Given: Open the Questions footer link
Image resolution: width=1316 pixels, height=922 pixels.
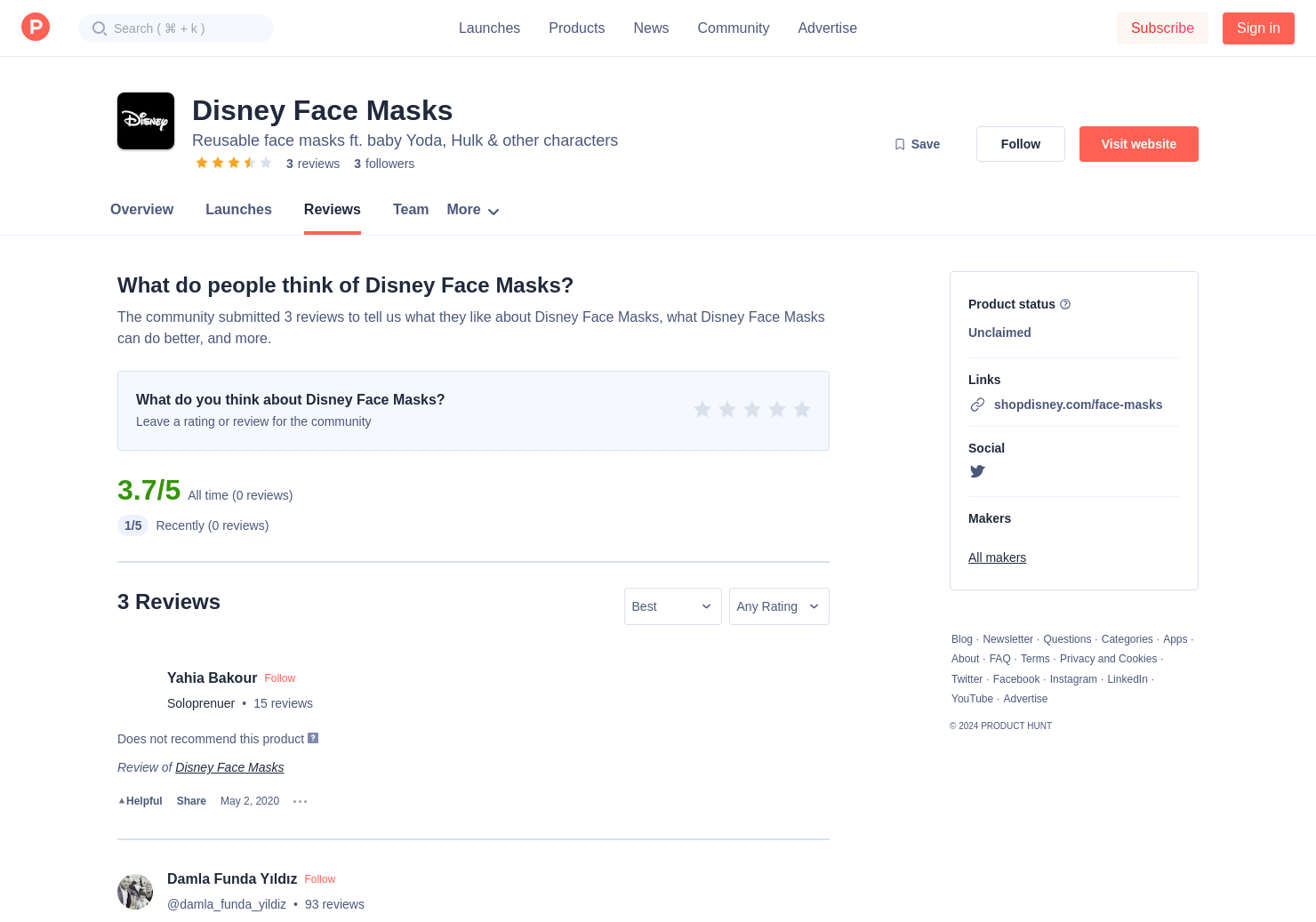Looking at the screenshot, I should coord(1067,639).
